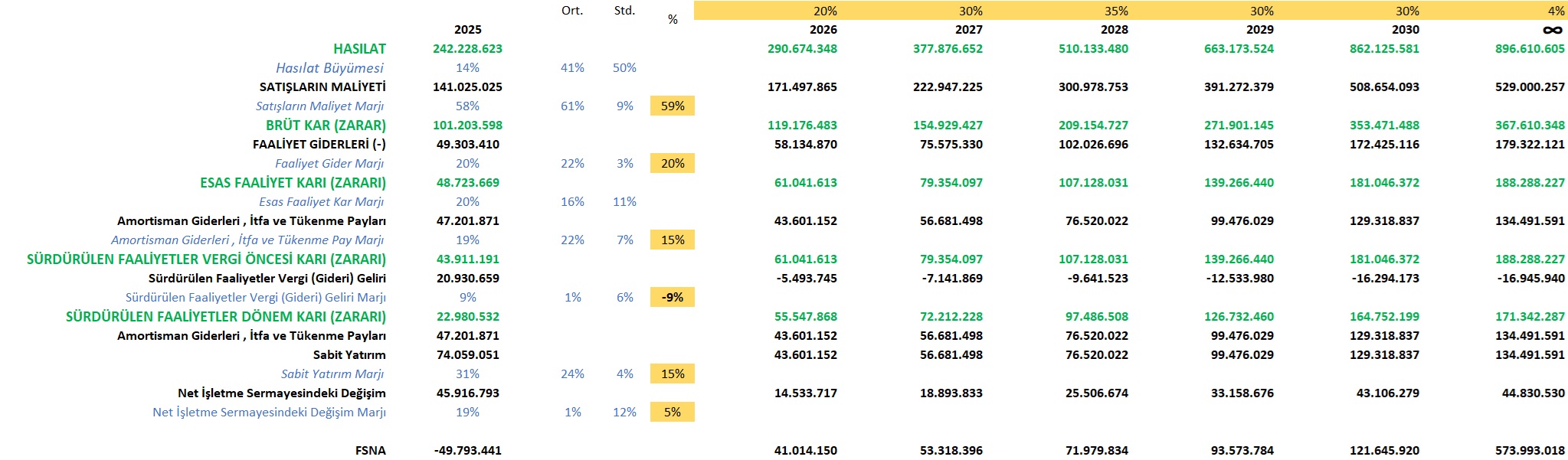Click yellow 5% working capital margin cell
Image resolution: width=1568 pixels, height=460 pixels.
coord(672,413)
